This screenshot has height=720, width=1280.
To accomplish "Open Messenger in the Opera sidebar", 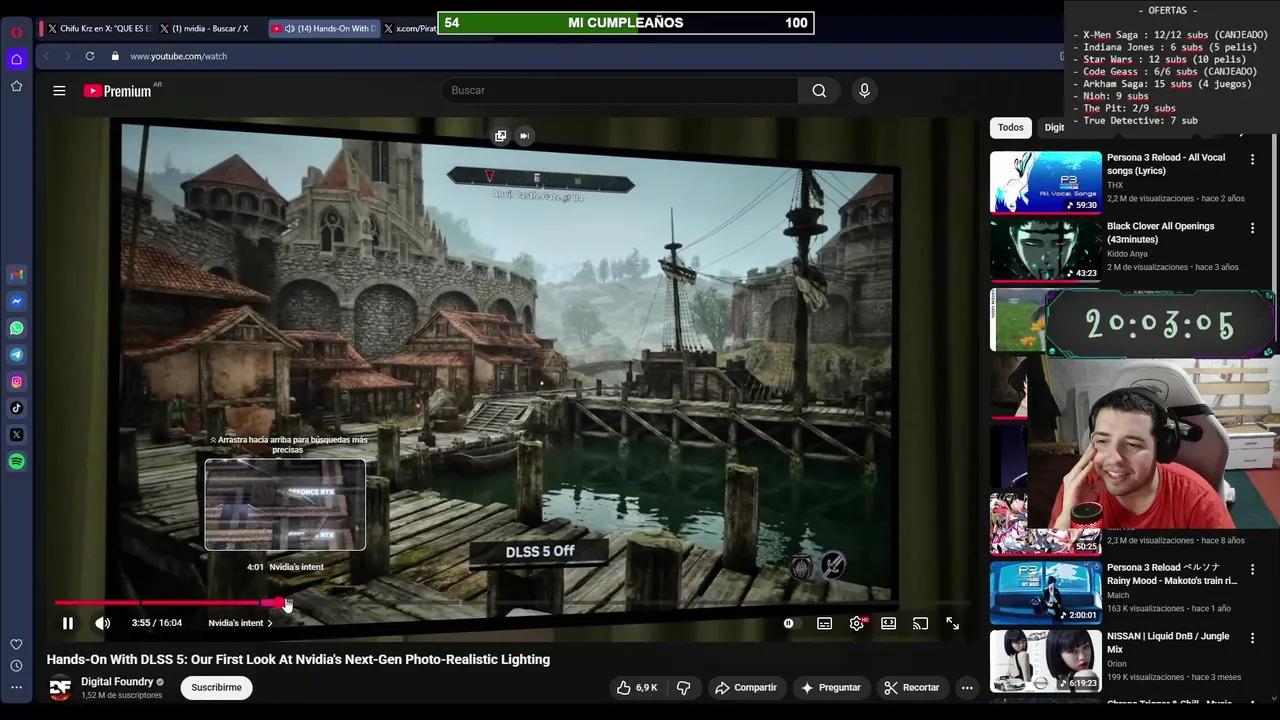I will pyautogui.click(x=16, y=301).
